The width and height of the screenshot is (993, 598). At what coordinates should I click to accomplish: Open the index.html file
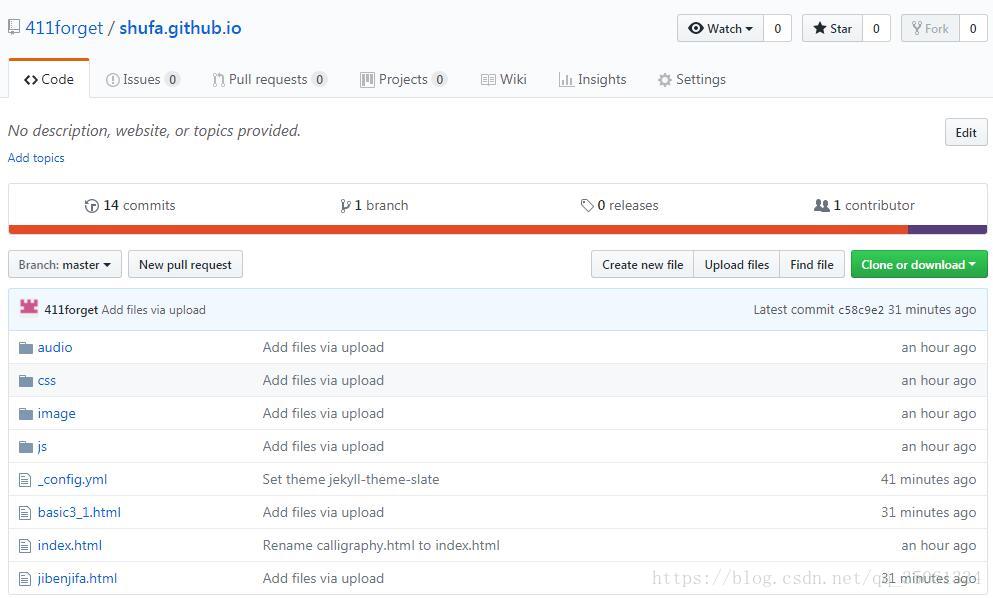pyautogui.click(x=70, y=545)
